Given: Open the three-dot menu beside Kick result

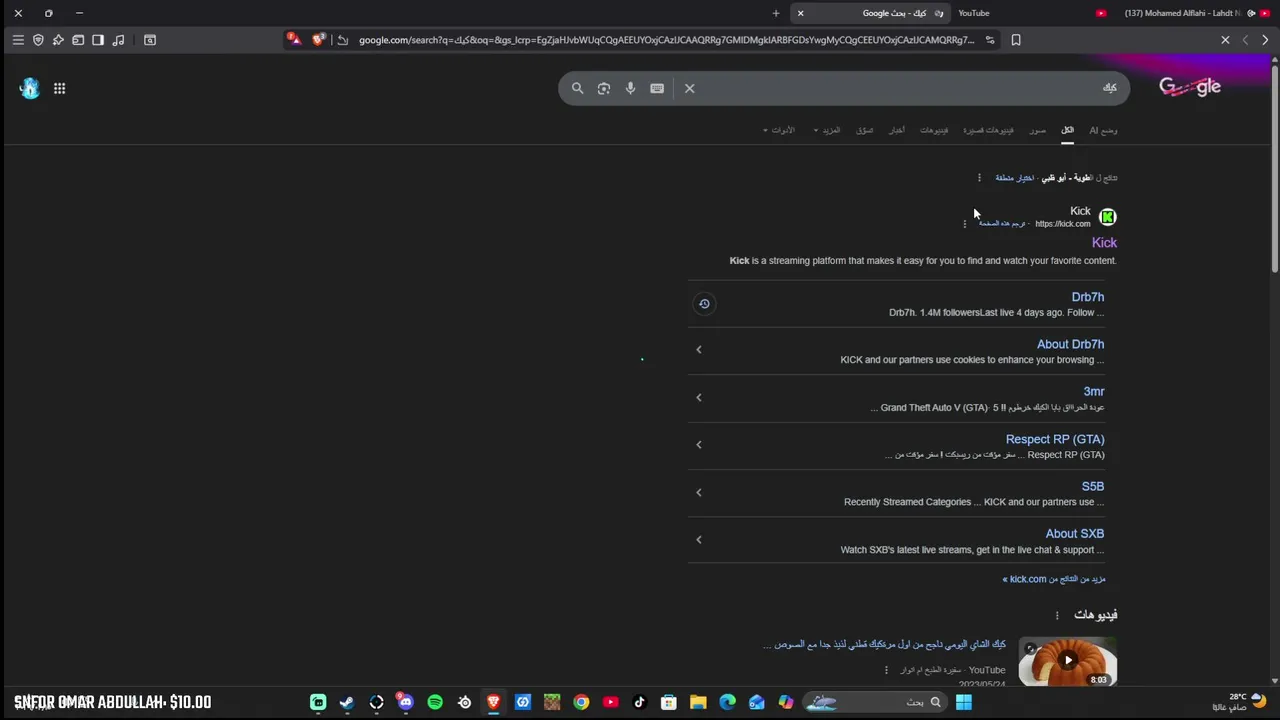Looking at the screenshot, I should pyautogui.click(x=965, y=224).
